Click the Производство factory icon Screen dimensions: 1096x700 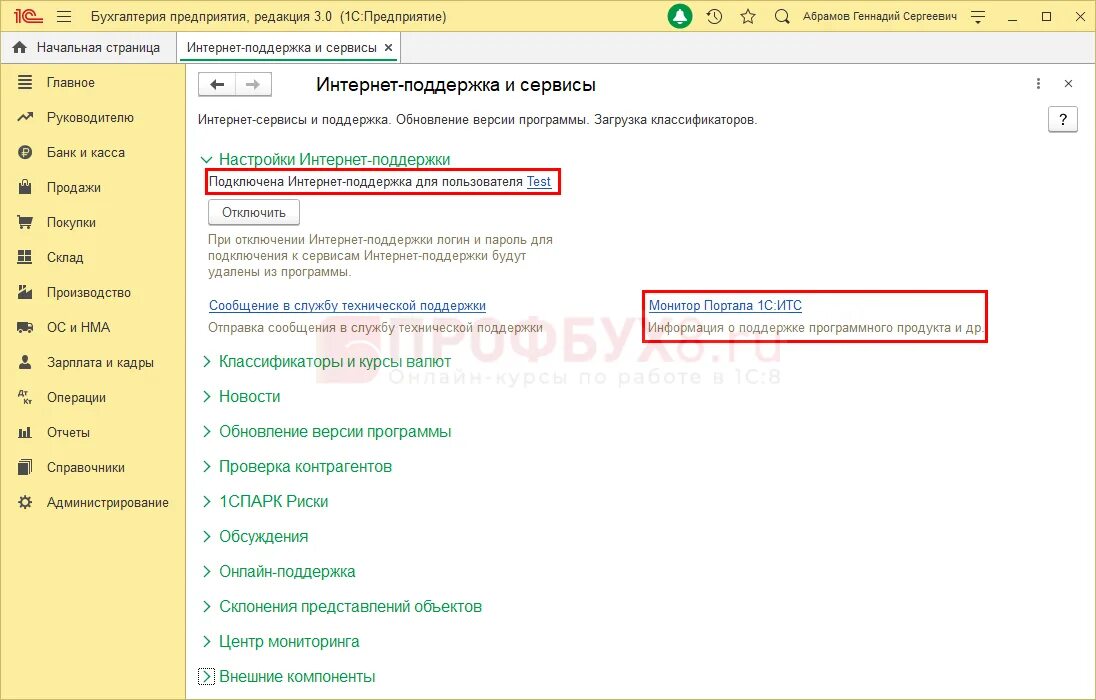point(25,292)
